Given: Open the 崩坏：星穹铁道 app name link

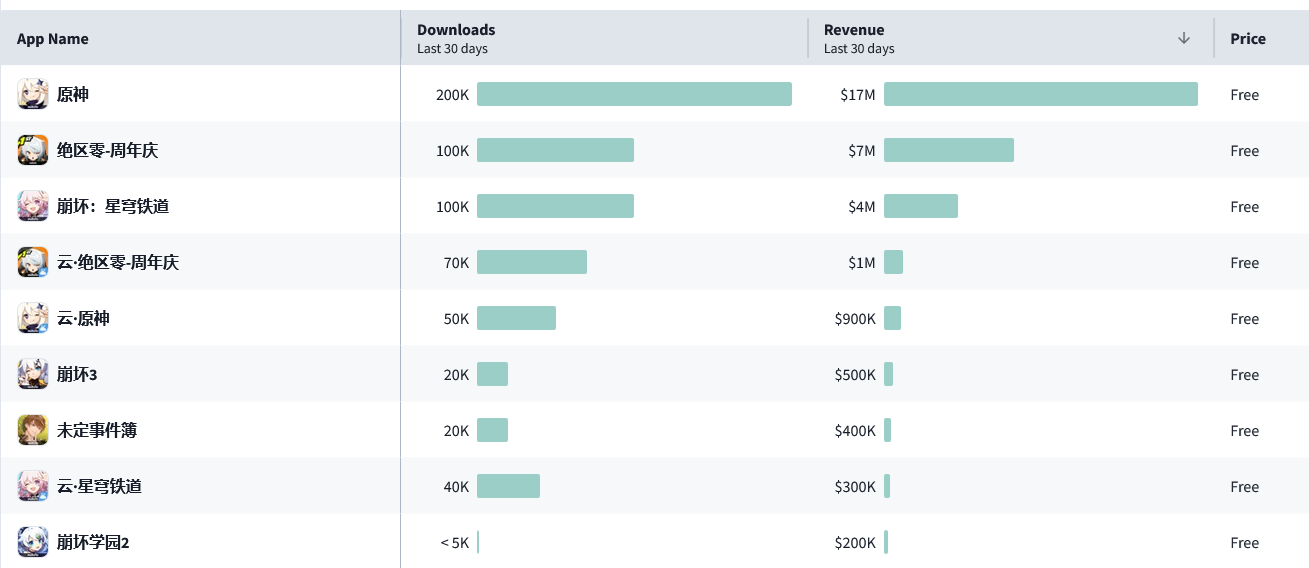Looking at the screenshot, I should tap(113, 206).
